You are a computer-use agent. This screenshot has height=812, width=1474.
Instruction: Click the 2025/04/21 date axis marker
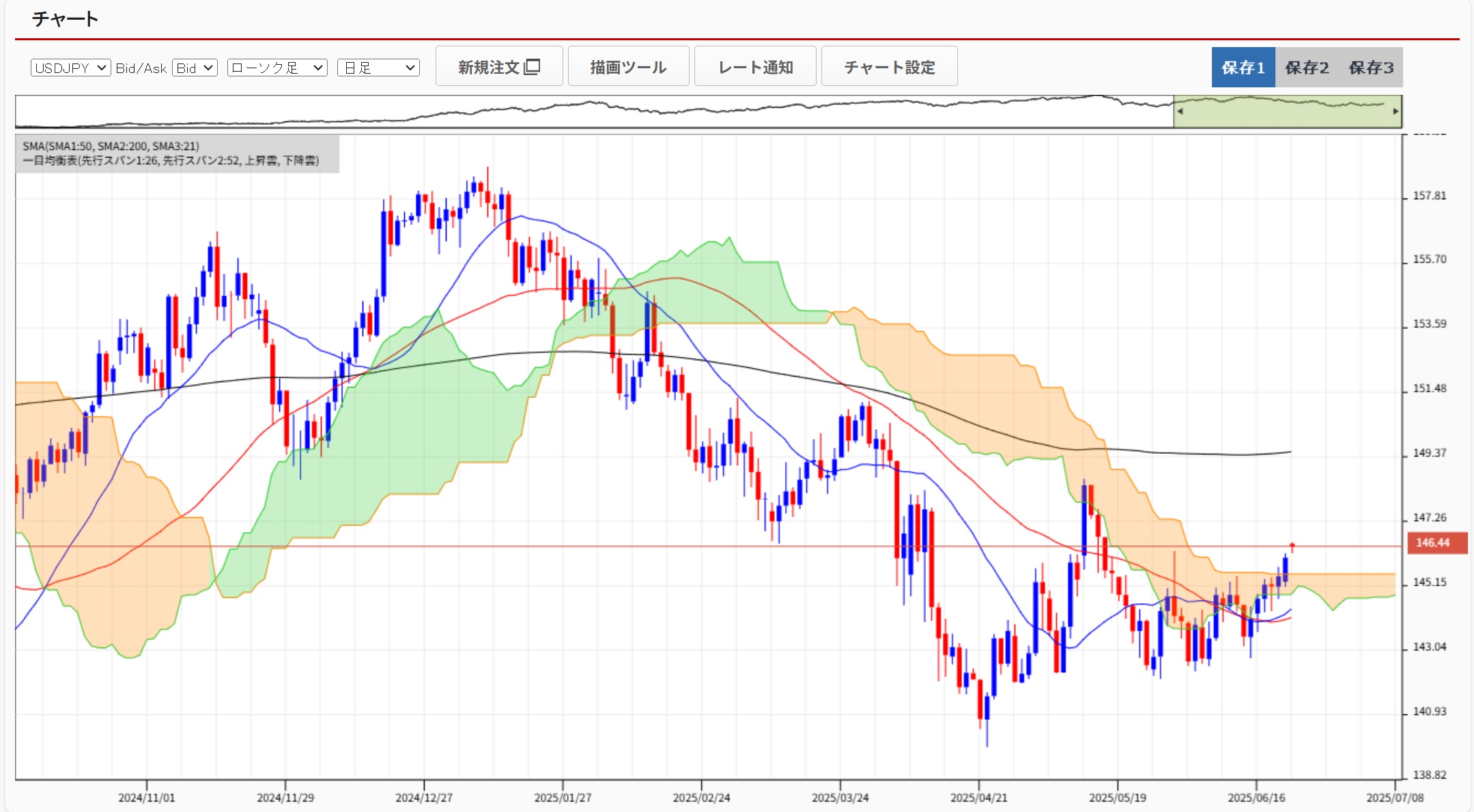pyautogui.click(x=978, y=797)
